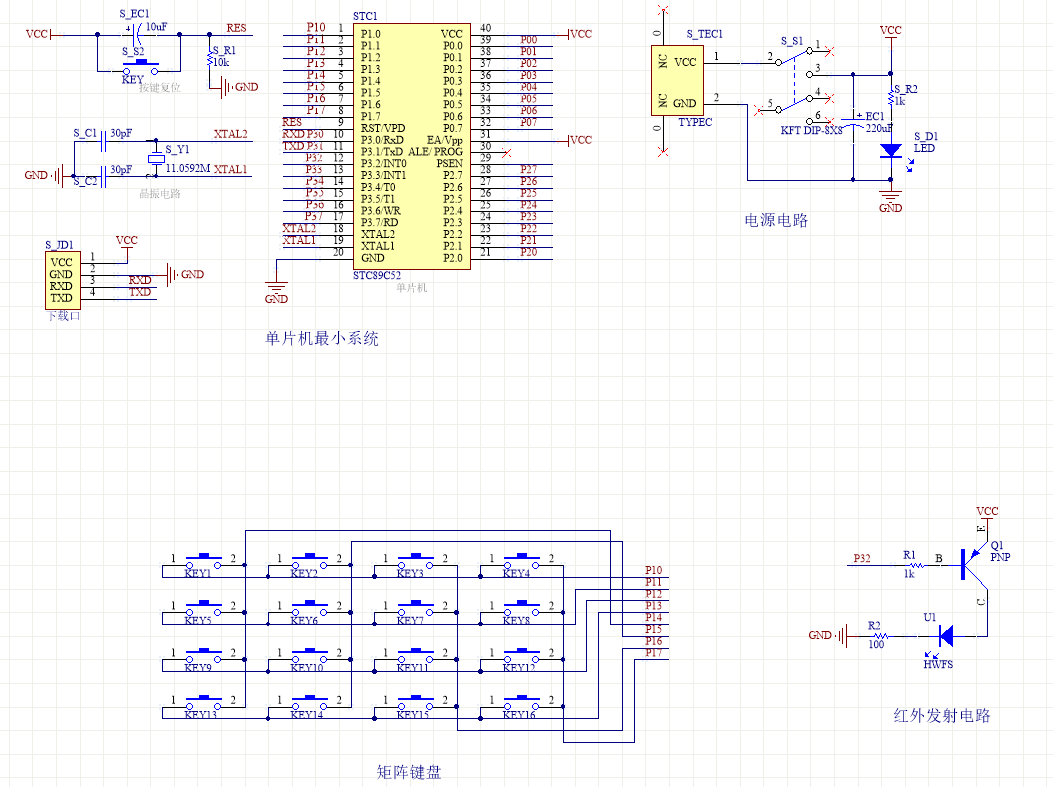Select the U1 HWFS infrared diode
Image resolution: width=1053 pixels, height=787 pixels.
point(944,635)
